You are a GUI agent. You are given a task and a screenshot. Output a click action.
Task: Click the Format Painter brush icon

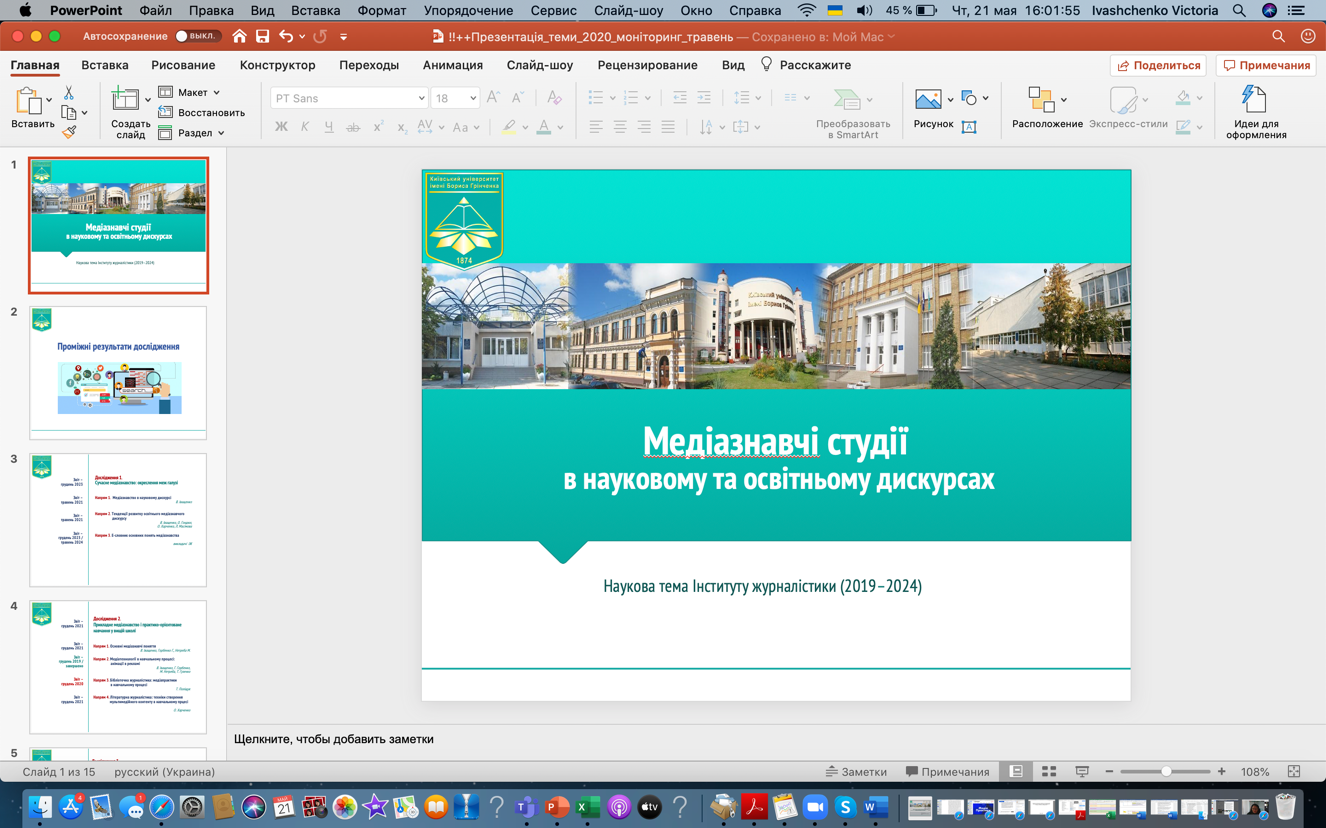click(x=69, y=132)
